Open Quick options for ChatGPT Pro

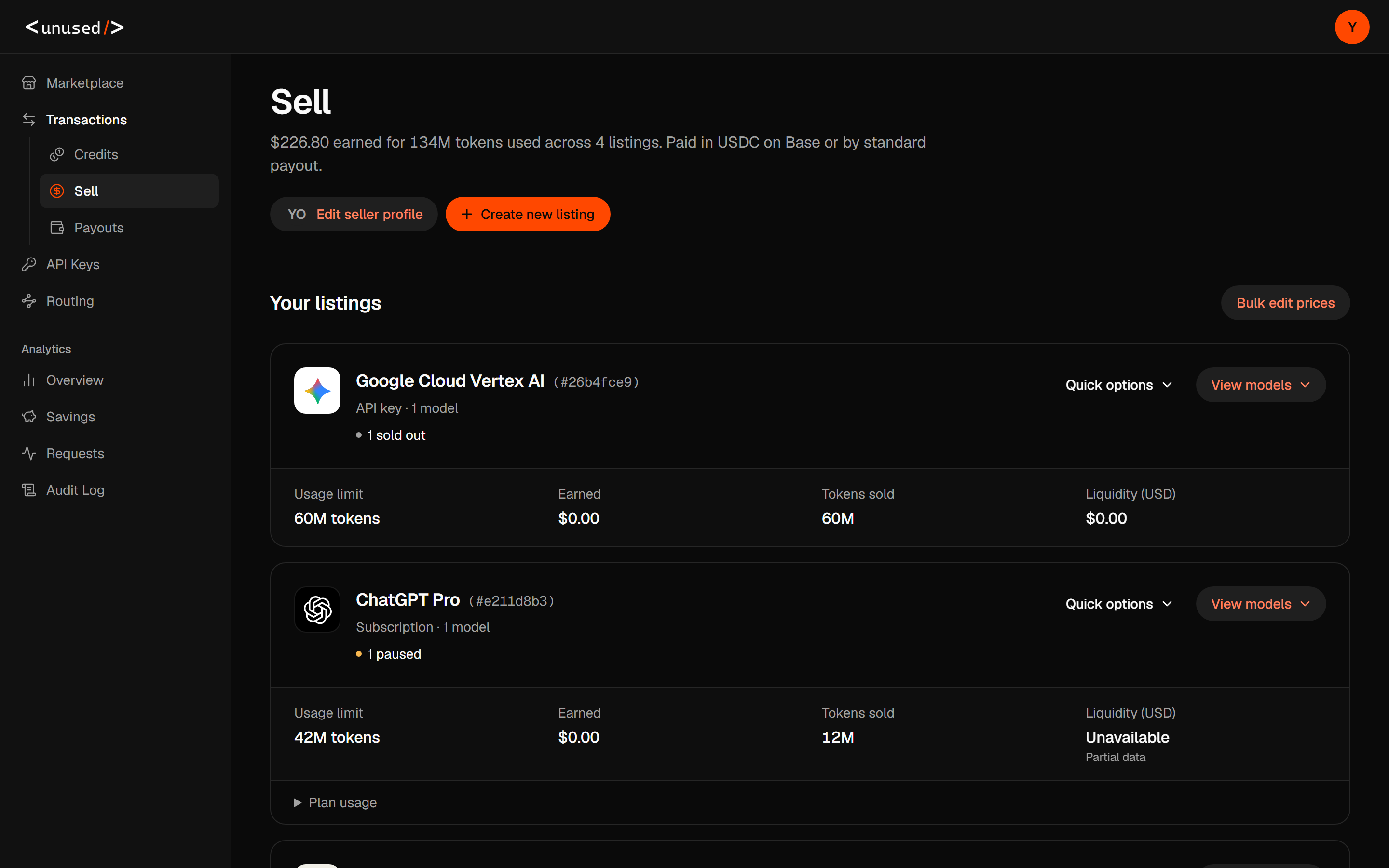[1118, 604]
